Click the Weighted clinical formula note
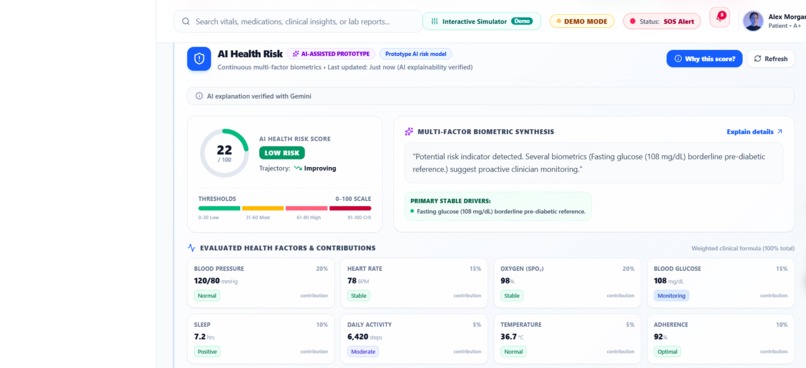 [743, 248]
